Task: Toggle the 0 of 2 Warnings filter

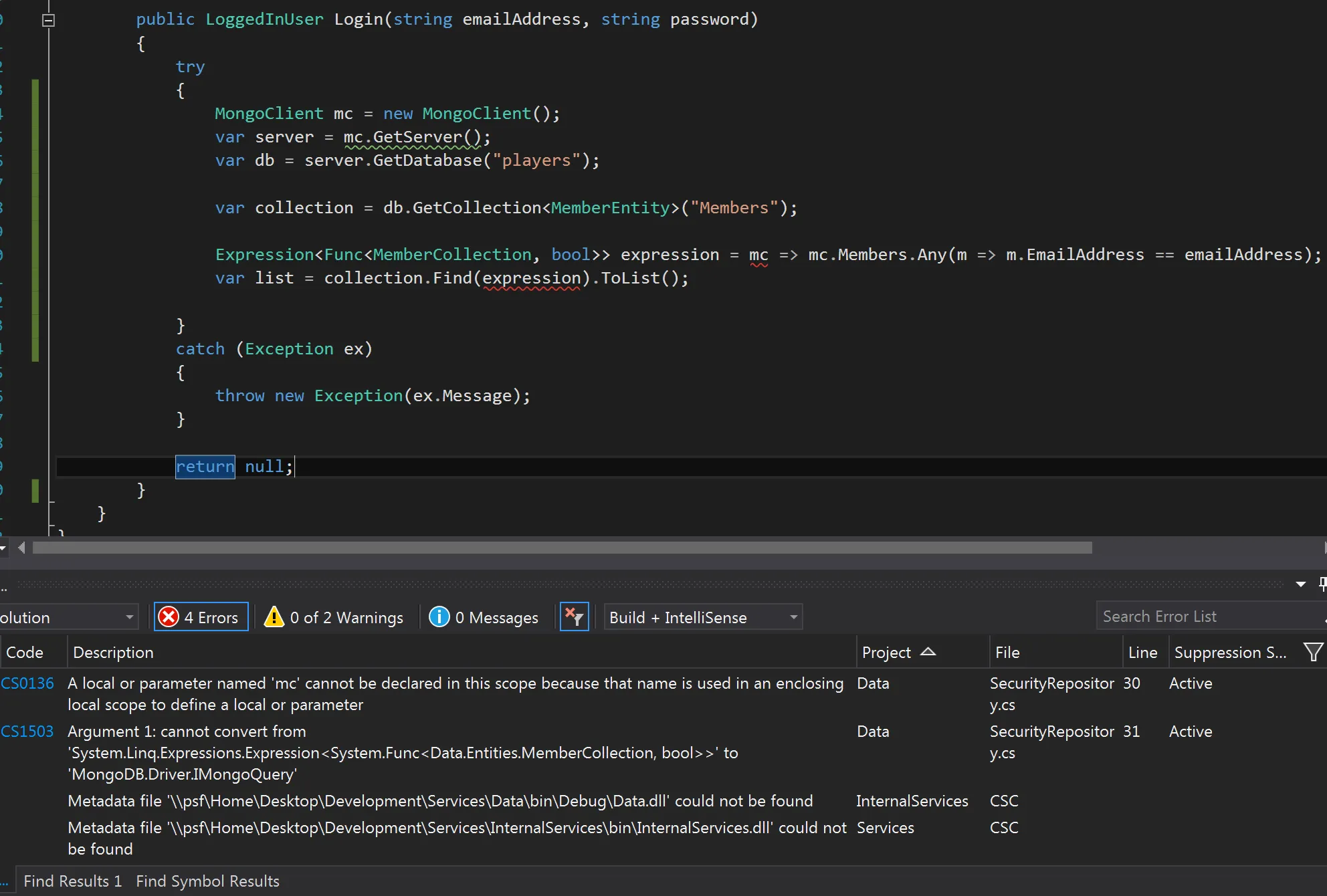Action: pos(334,617)
